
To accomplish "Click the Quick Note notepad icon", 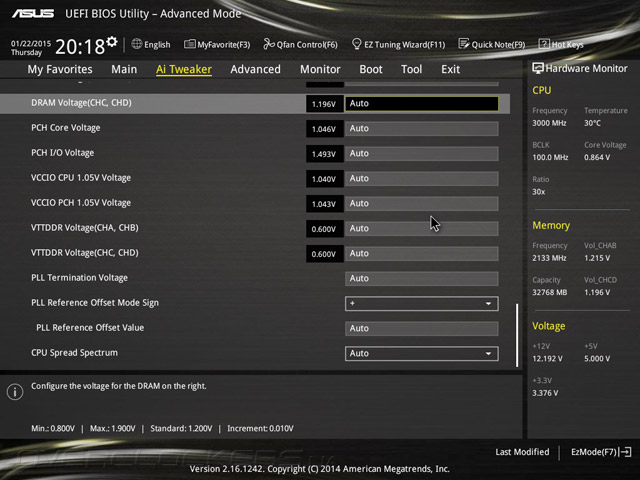I will (464, 44).
